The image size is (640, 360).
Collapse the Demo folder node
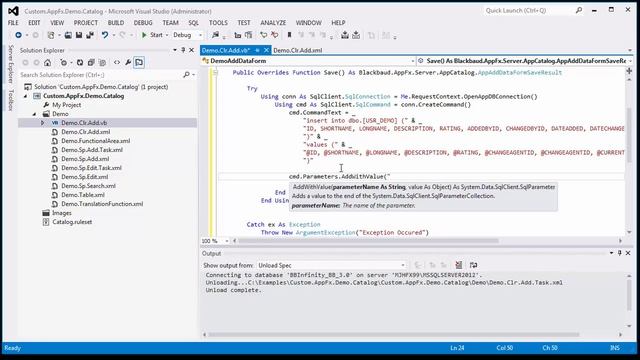point(34,114)
